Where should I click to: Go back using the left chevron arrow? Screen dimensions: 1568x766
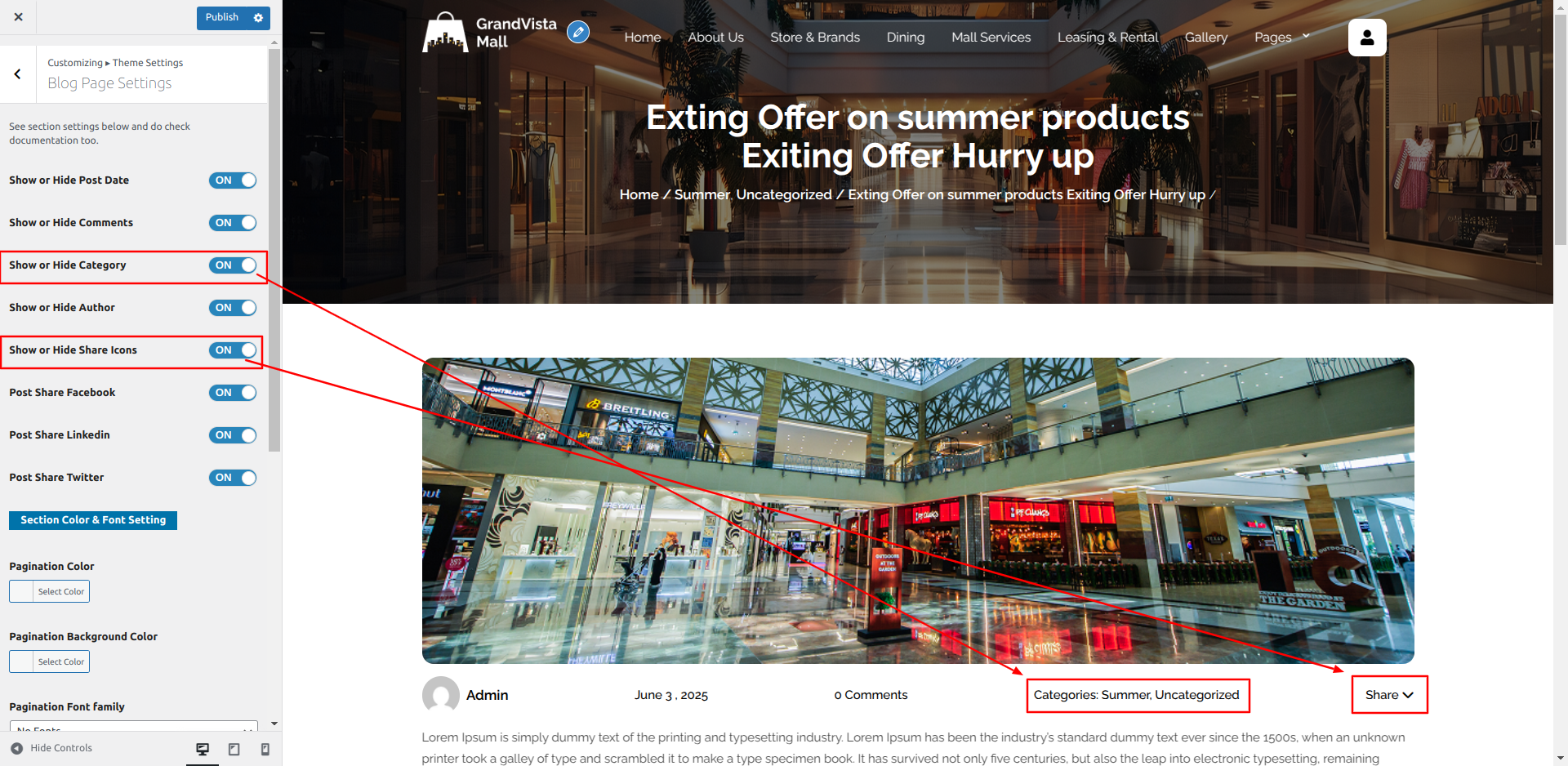[x=18, y=74]
